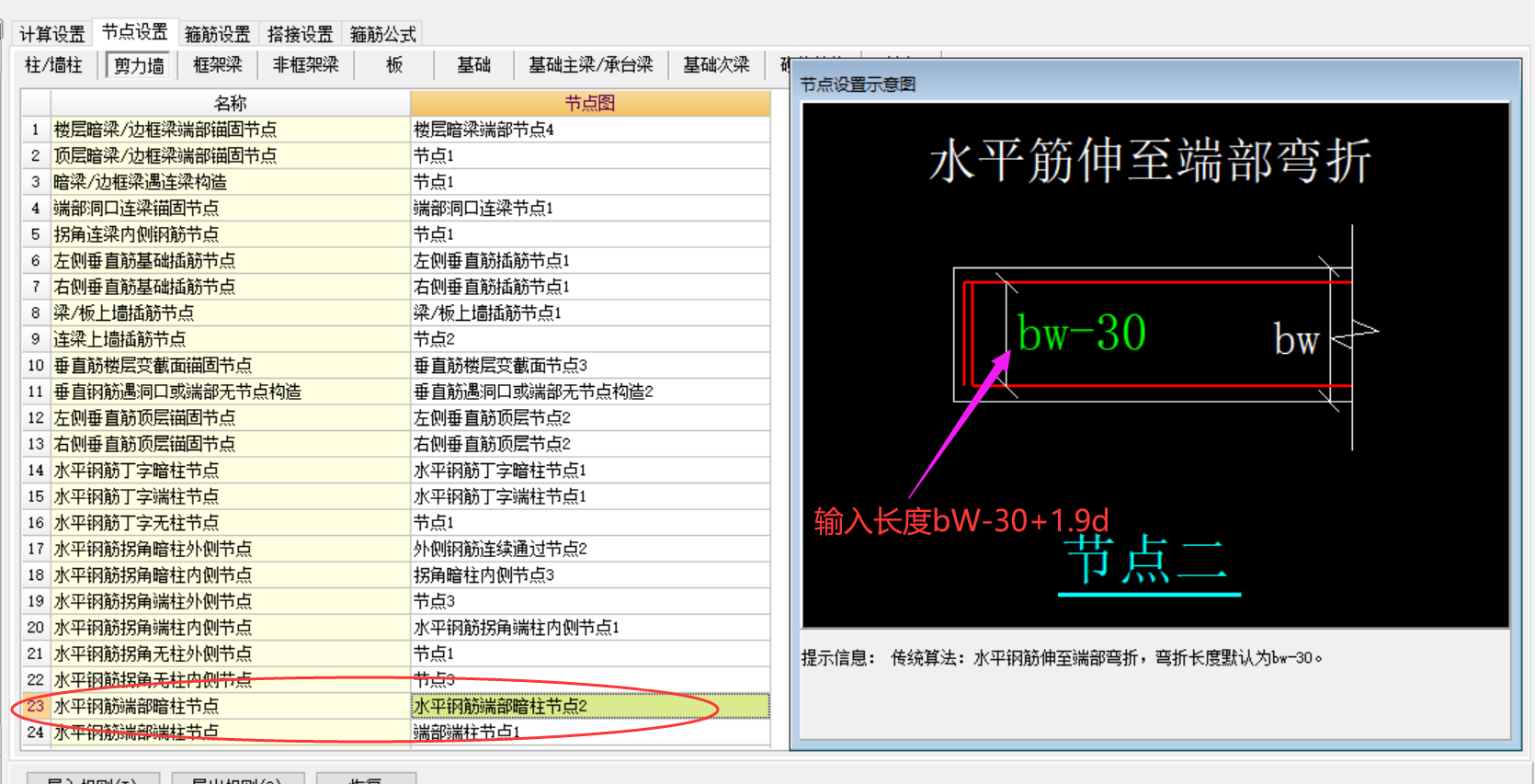Screen dimensions: 1535x784
Task: Switch to 基础主梁/承台梁 tab
Action: pos(590,65)
